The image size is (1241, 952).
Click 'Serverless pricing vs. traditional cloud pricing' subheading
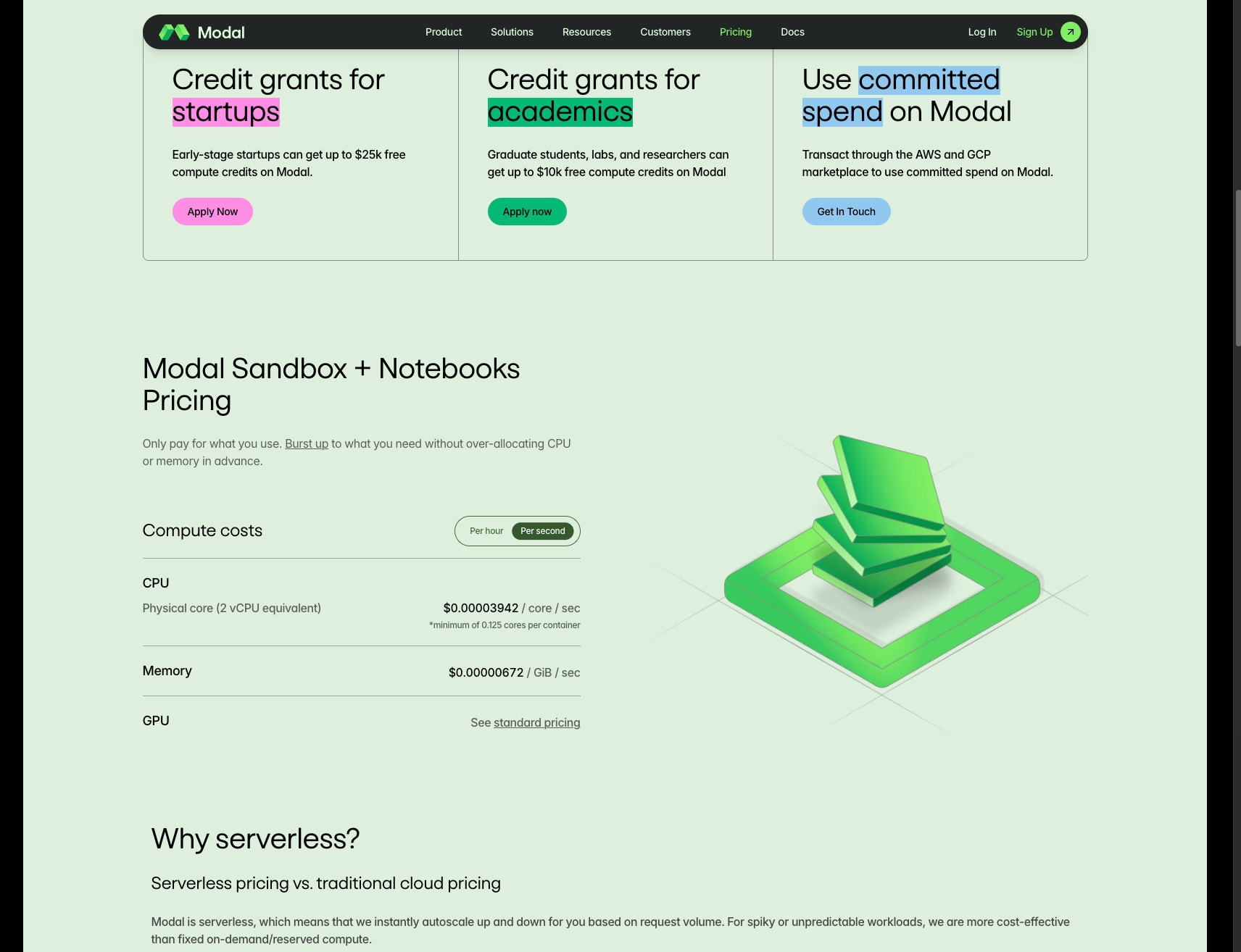tap(326, 883)
